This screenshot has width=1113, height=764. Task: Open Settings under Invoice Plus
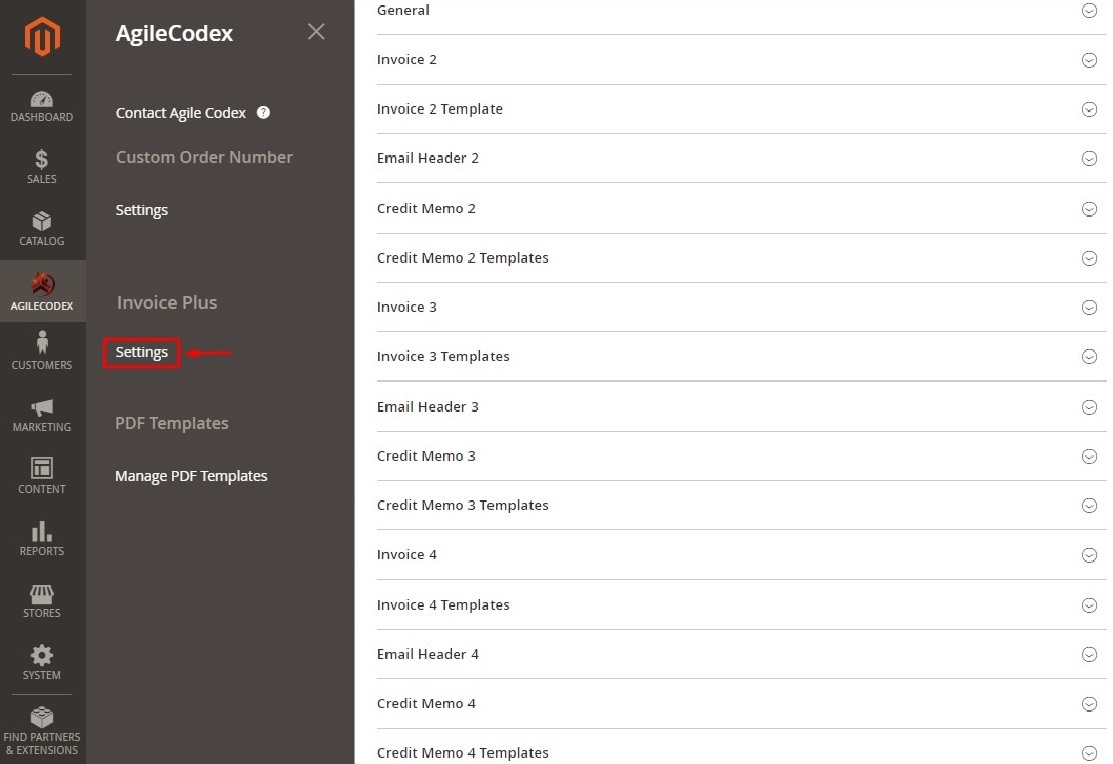point(142,352)
